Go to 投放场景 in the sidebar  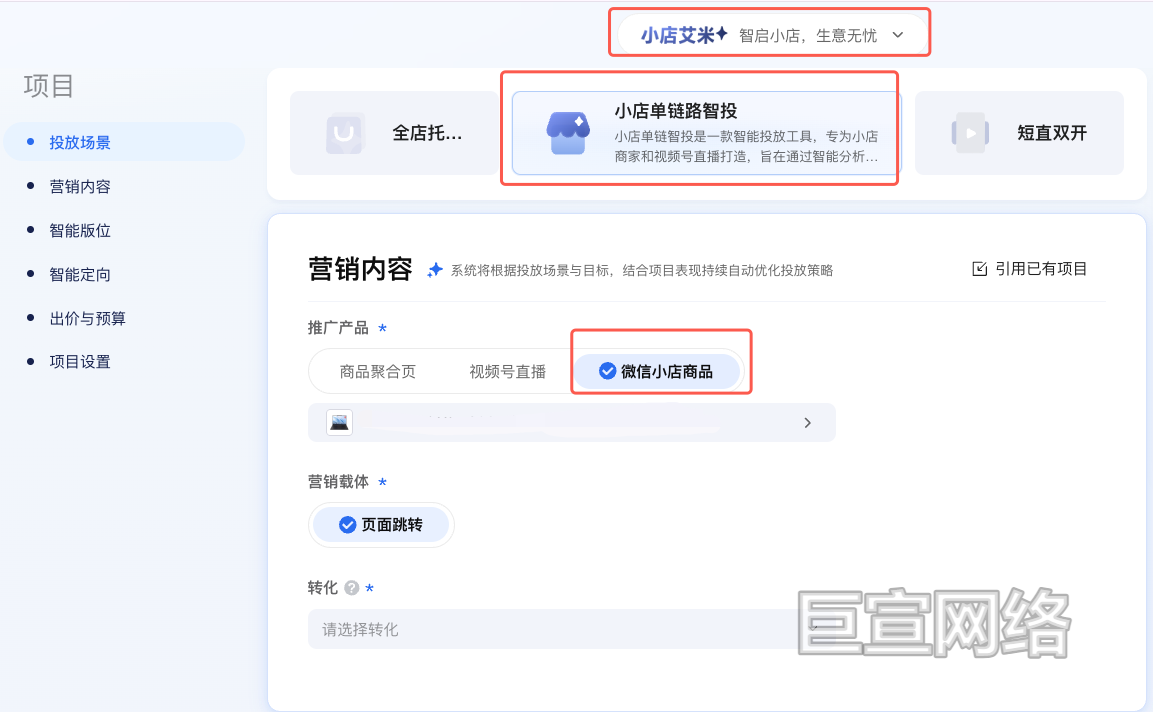click(x=124, y=142)
